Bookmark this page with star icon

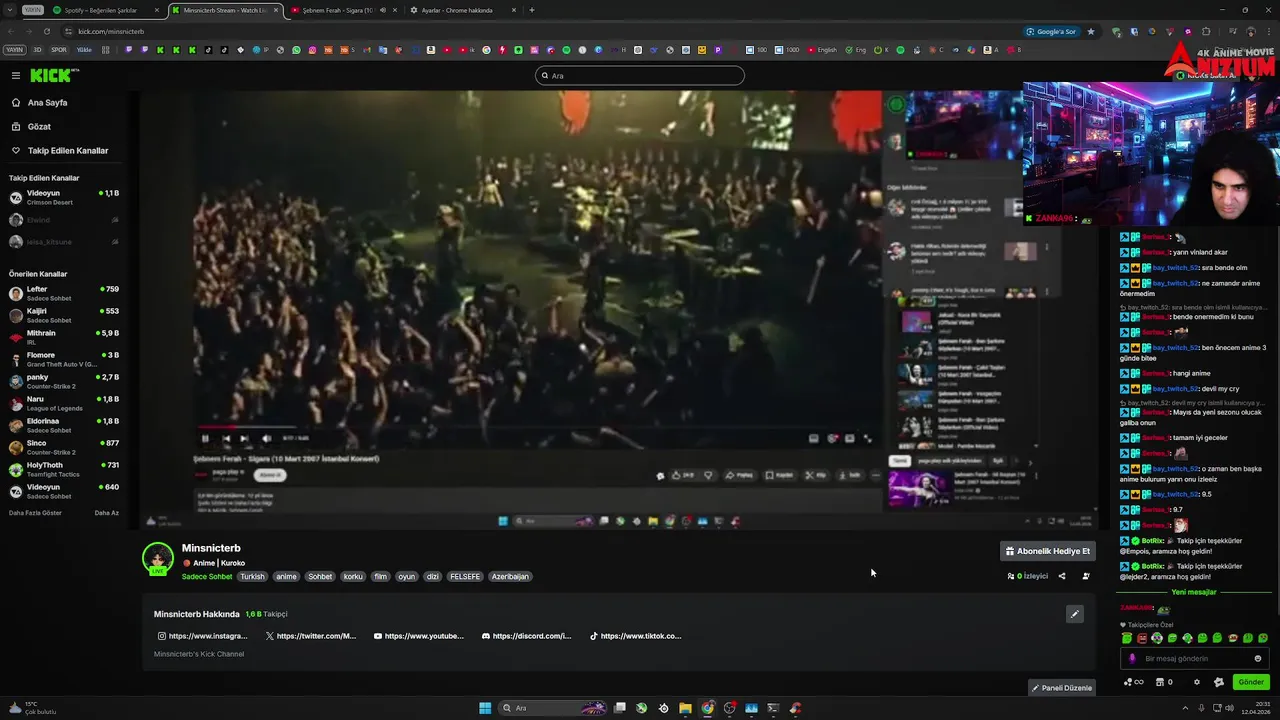1091,31
